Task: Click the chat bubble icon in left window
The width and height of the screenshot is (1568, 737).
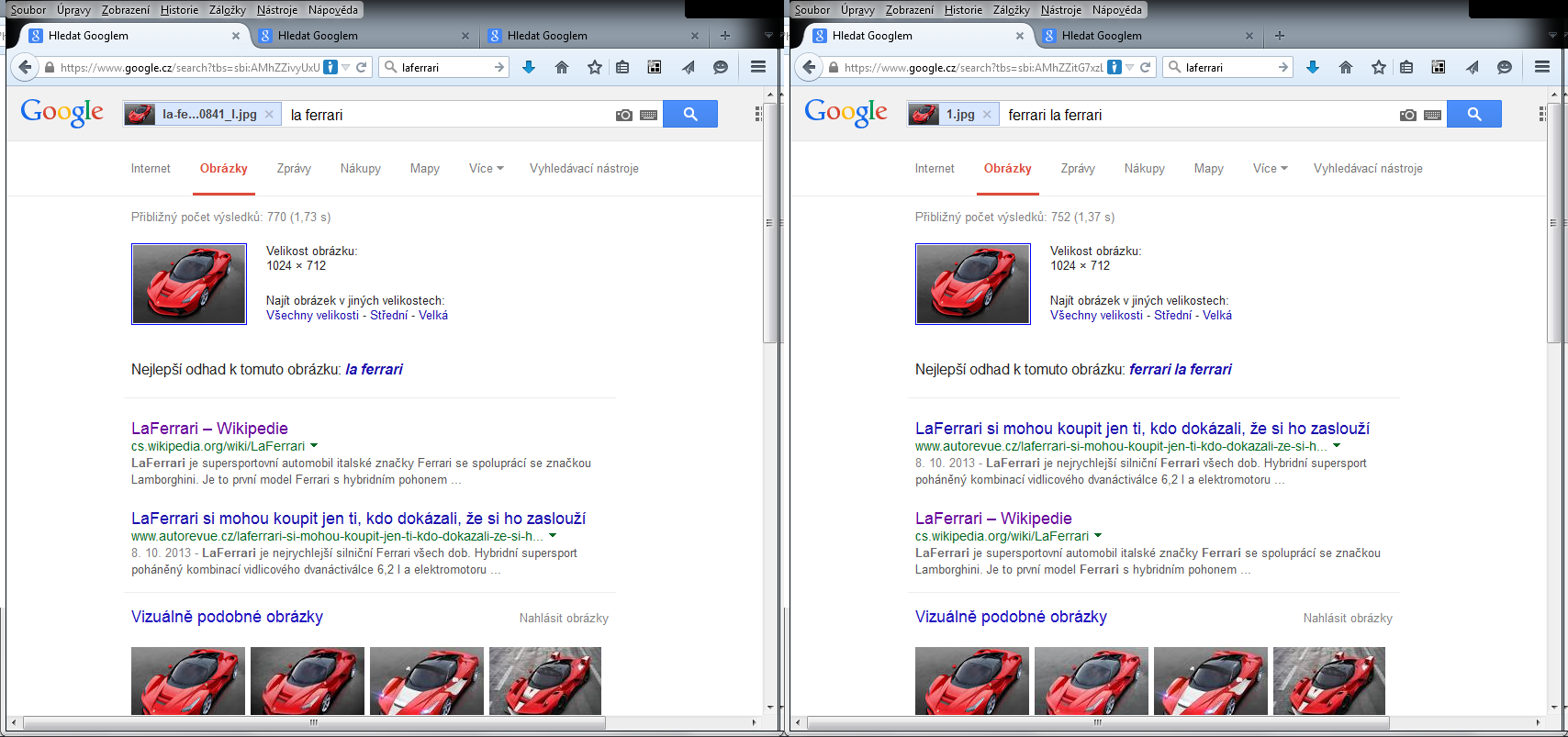Action: tap(721, 67)
